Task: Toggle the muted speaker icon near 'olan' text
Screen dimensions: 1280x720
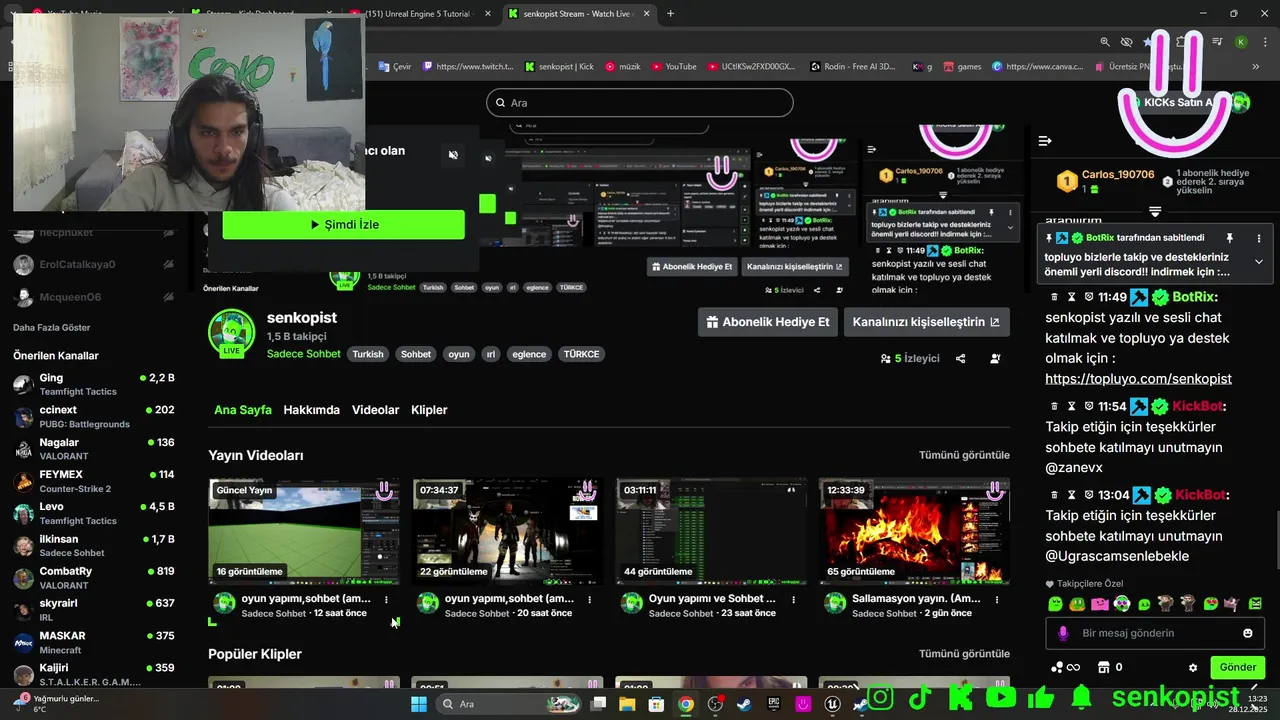Action: coord(453,155)
